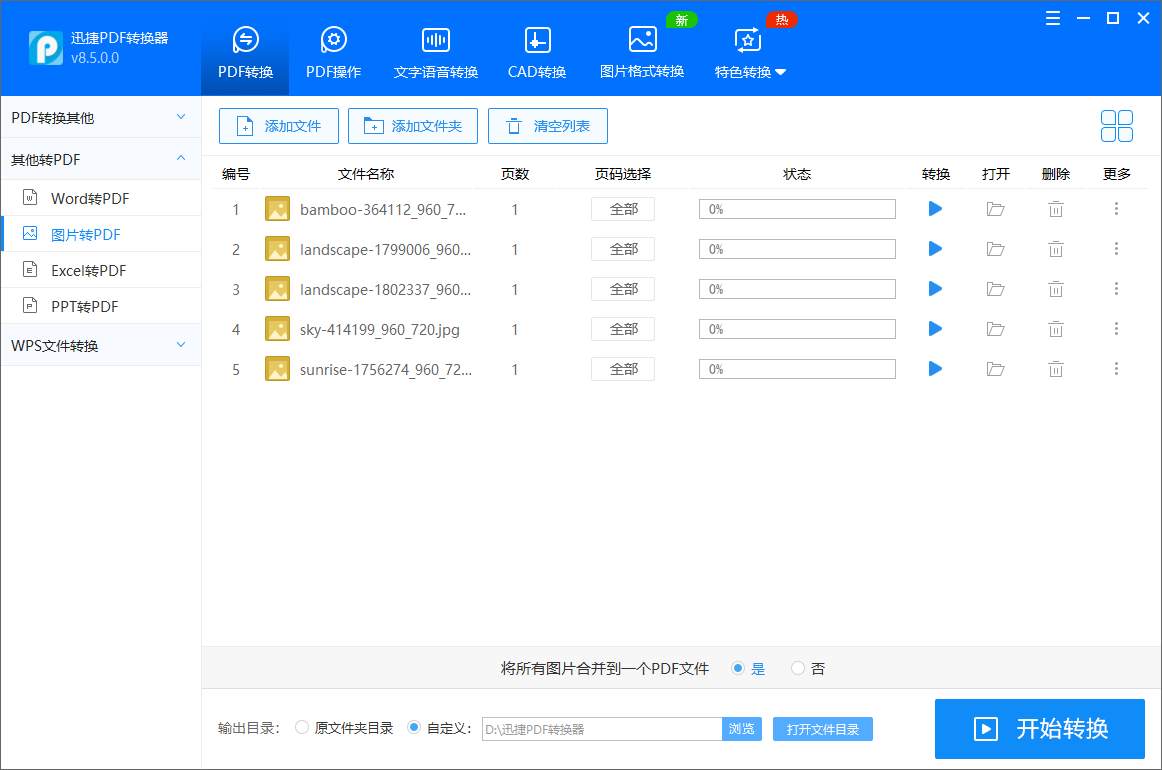Screen dimensions: 1162x770
Task: Show more options for sky-414199 row
Action: [1116, 329]
